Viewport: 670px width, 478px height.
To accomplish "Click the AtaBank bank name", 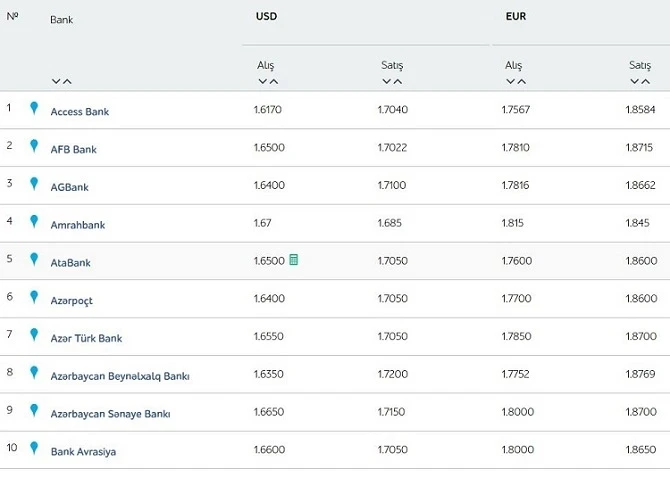I will [71, 263].
